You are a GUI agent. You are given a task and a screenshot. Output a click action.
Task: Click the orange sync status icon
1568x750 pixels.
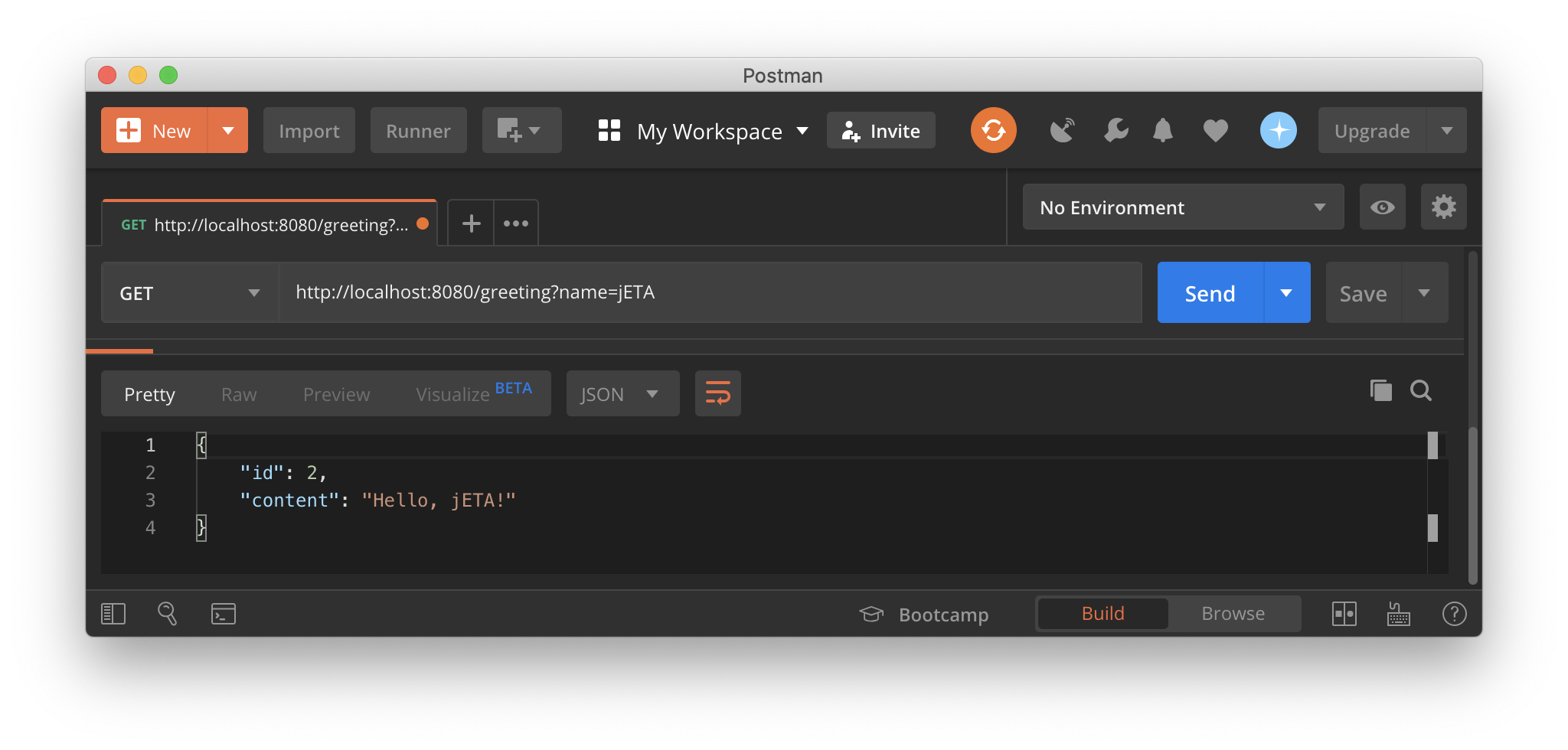pos(993,130)
